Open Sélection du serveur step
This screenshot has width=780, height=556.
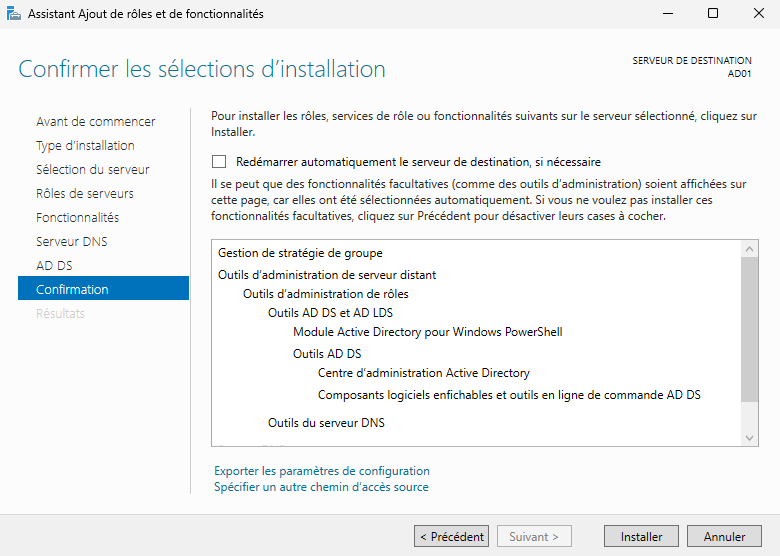(x=92, y=169)
